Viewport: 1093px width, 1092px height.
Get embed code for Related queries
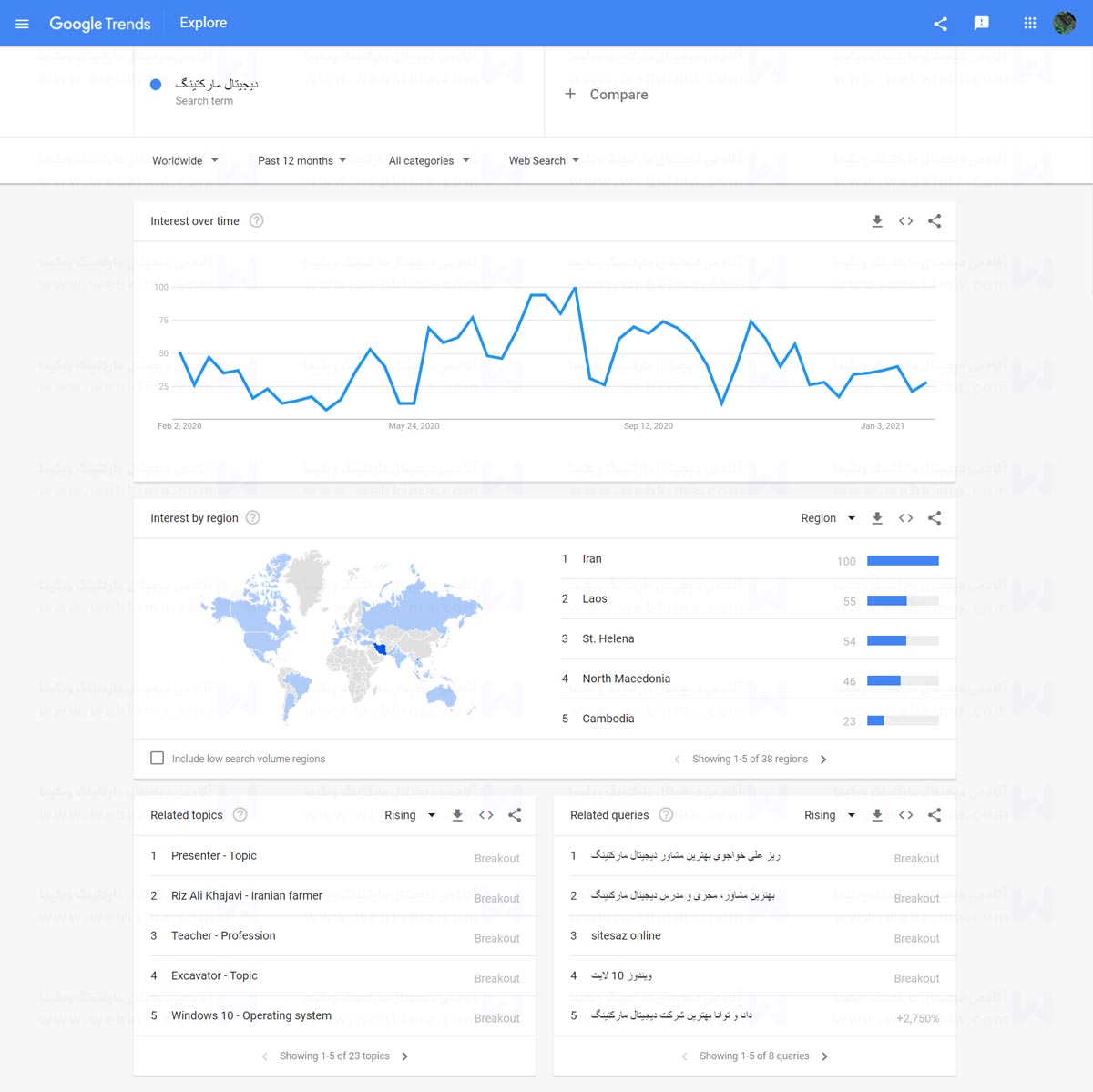click(x=905, y=815)
